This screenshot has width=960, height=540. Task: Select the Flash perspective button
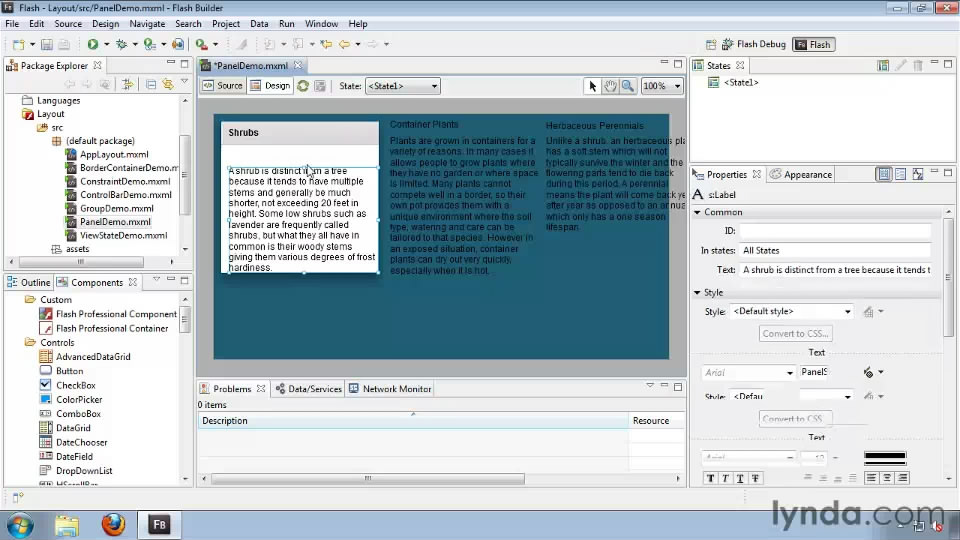point(814,44)
